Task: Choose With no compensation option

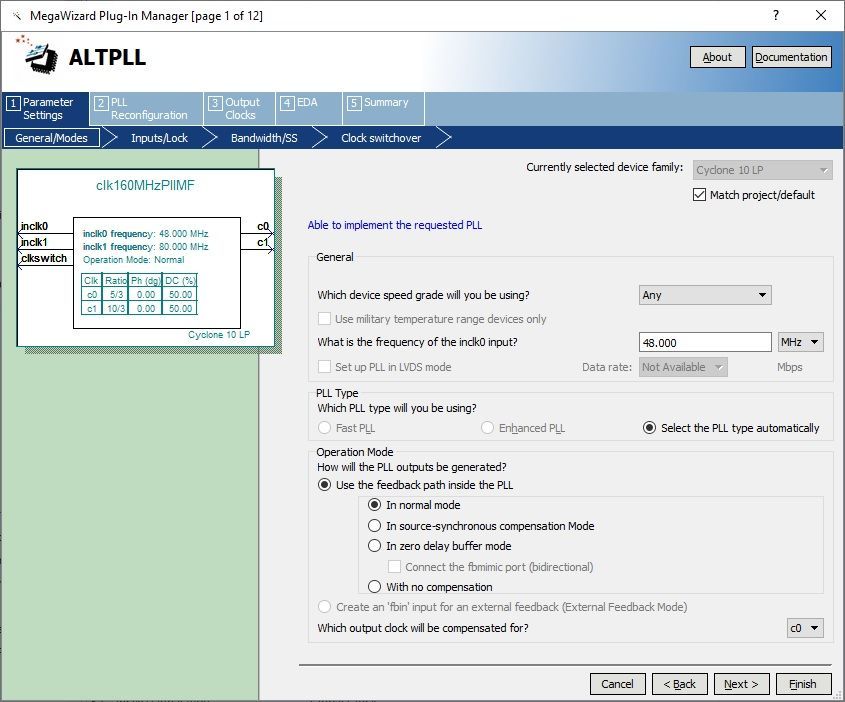Action: [x=375, y=586]
